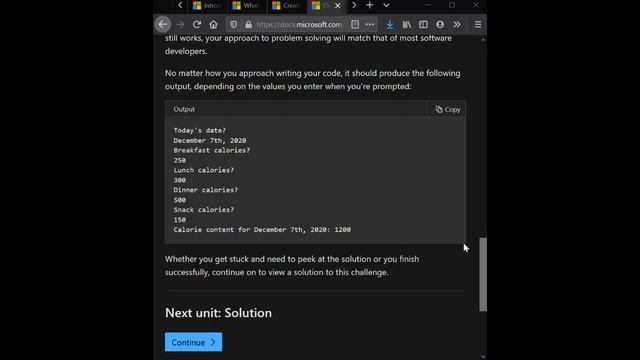Open the browser home page
Screen dimensions: 640x360
coord(213,24)
